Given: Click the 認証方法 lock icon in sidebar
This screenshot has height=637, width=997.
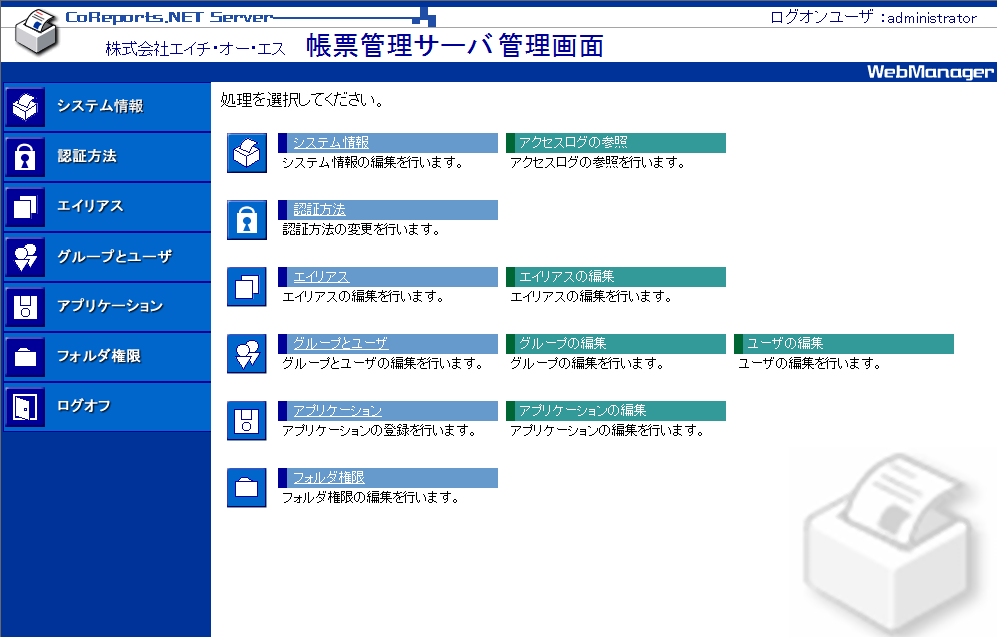Looking at the screenshot, I should pyautogui.click(x=25, y=157).
